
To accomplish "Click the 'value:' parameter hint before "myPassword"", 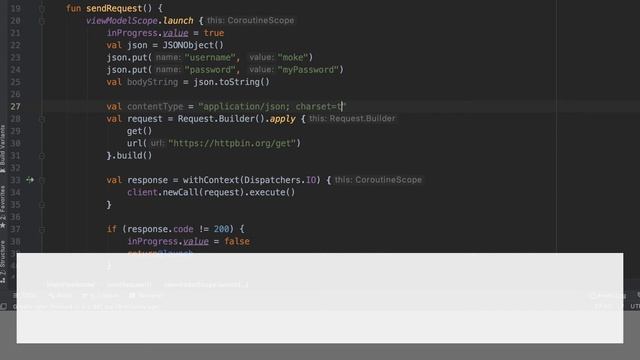I will coord(261,70).
